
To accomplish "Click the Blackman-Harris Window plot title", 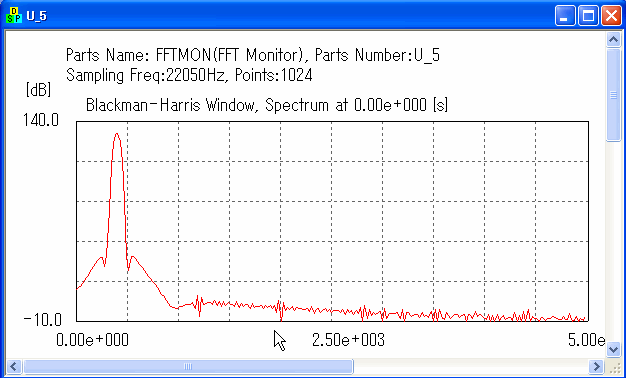I will pyautogui.click(x=267, y=105).
